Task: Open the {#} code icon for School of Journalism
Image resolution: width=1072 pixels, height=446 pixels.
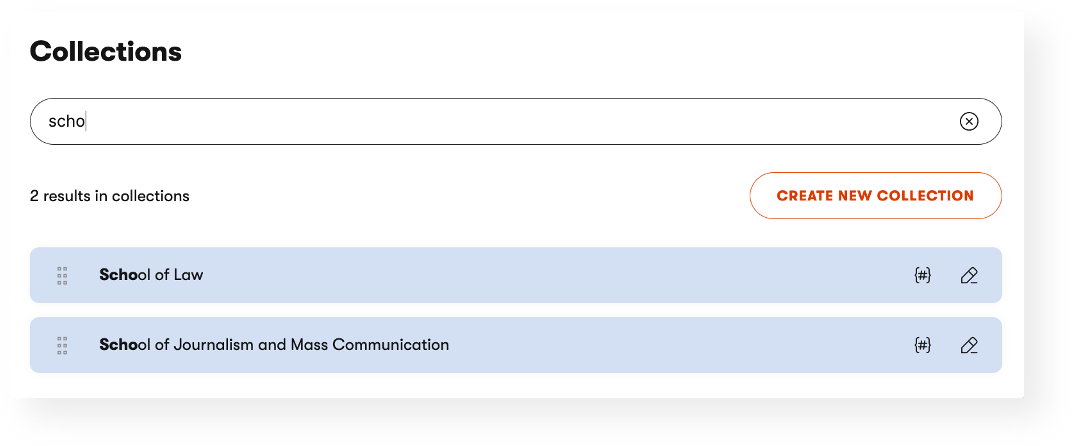Action: [923, 345]
